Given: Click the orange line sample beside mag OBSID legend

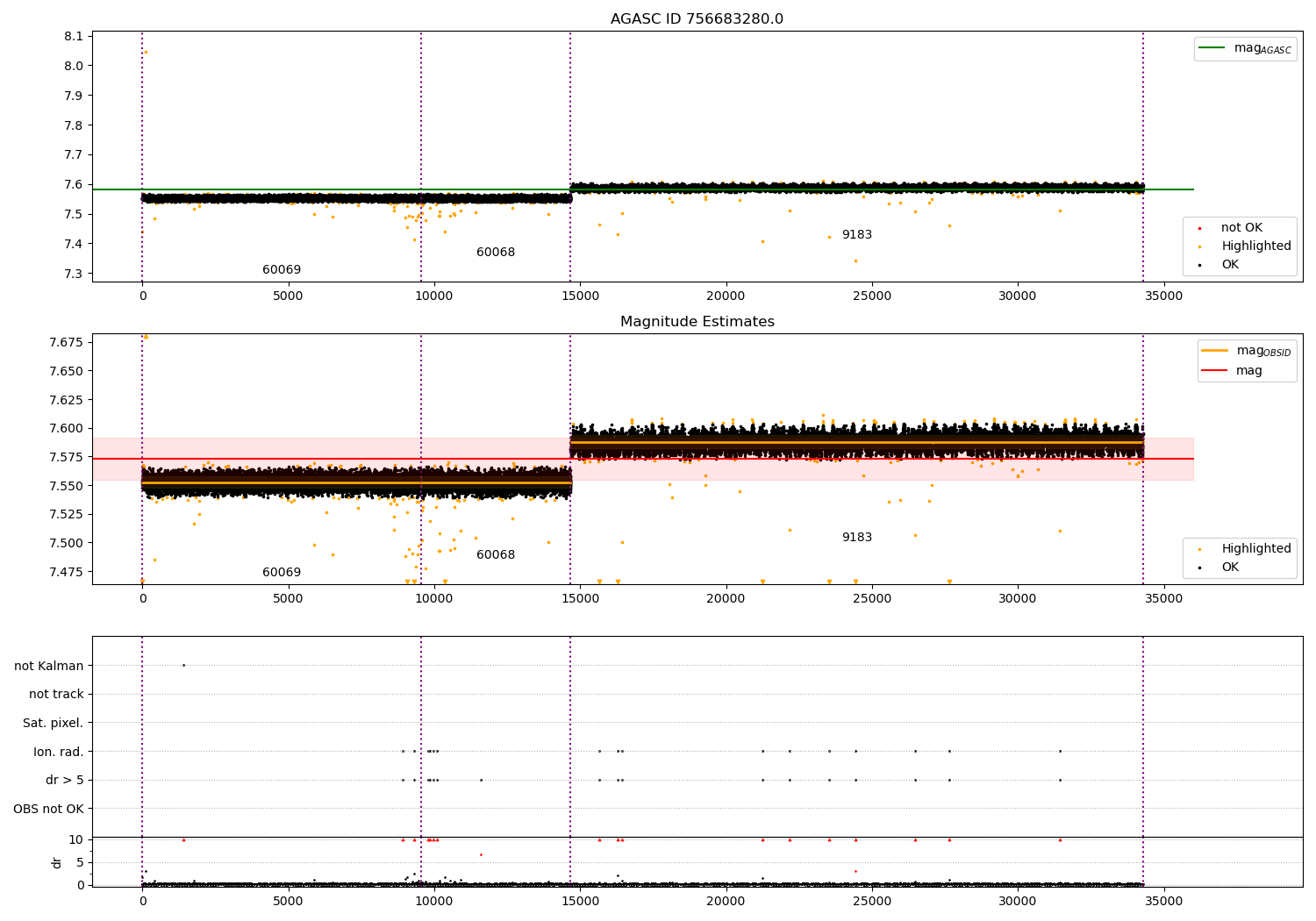Looking at the screenshot, I should (1215, 351).
